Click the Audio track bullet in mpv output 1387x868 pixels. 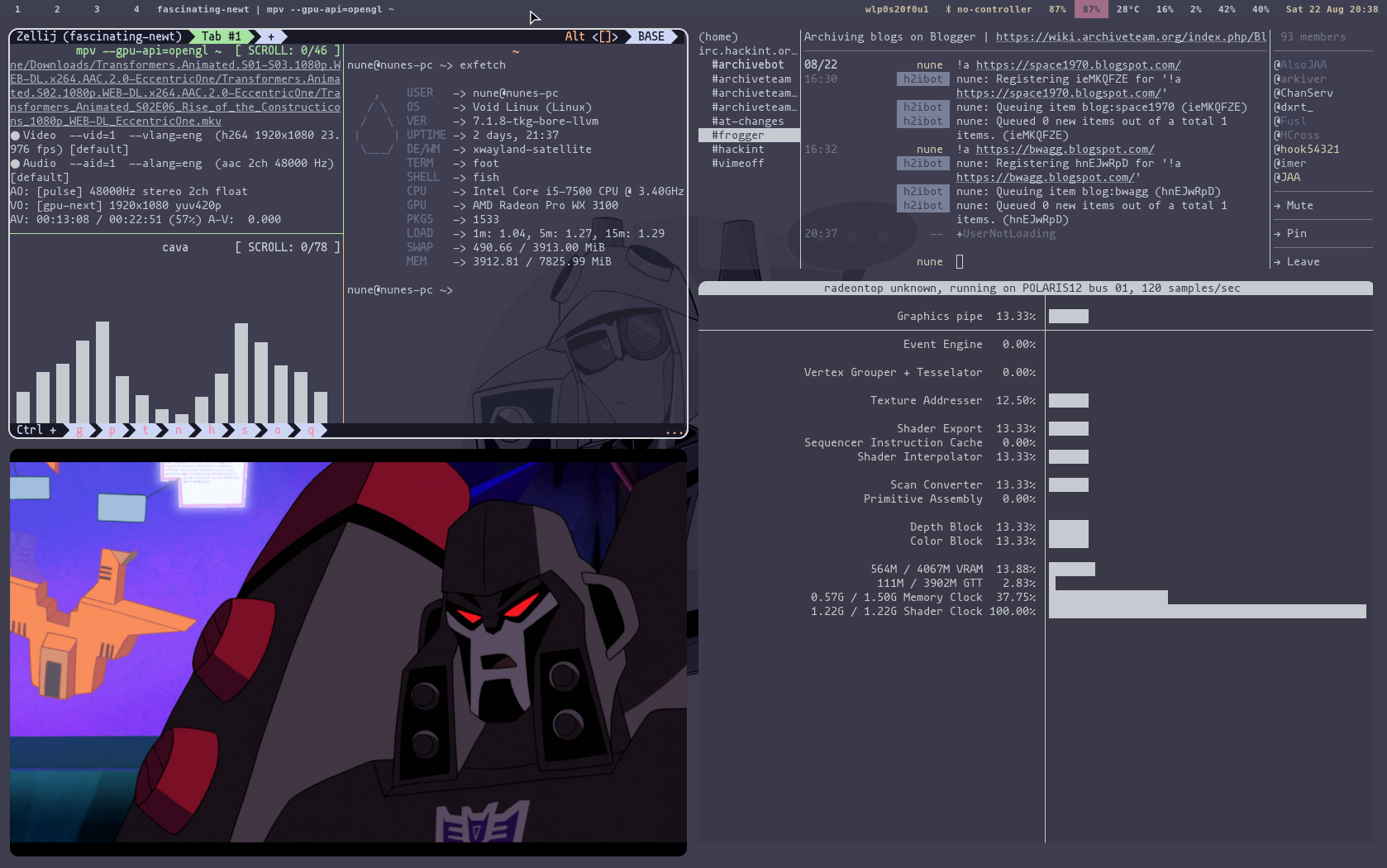[x=15, y=164]
